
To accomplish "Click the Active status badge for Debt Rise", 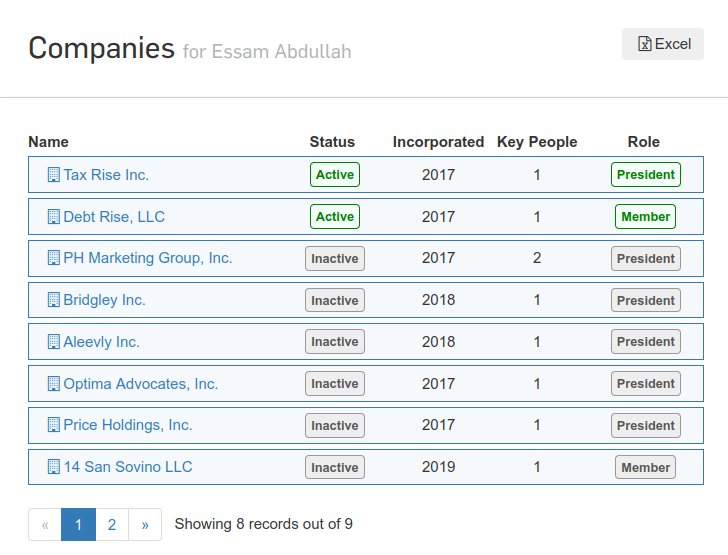I will 335,216.
